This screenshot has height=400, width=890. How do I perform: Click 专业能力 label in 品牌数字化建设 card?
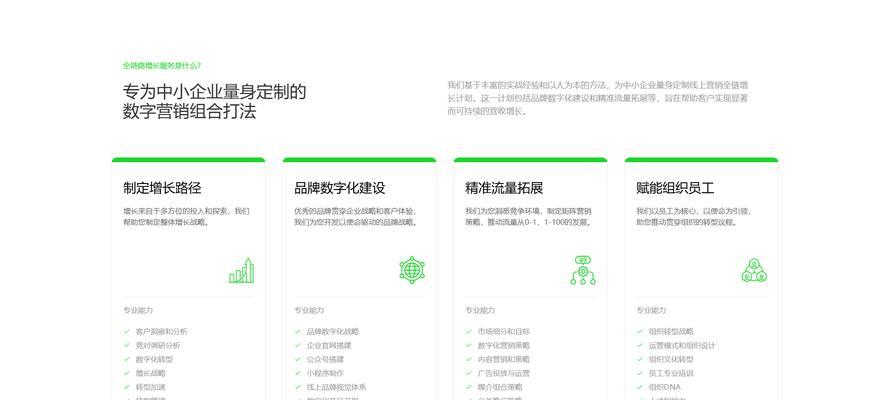309,310
